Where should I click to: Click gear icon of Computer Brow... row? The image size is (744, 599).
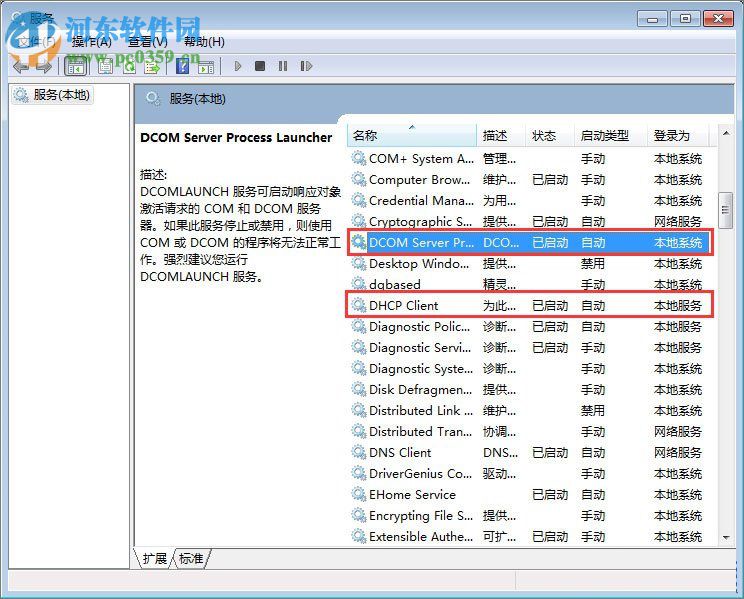pos(359,179)
